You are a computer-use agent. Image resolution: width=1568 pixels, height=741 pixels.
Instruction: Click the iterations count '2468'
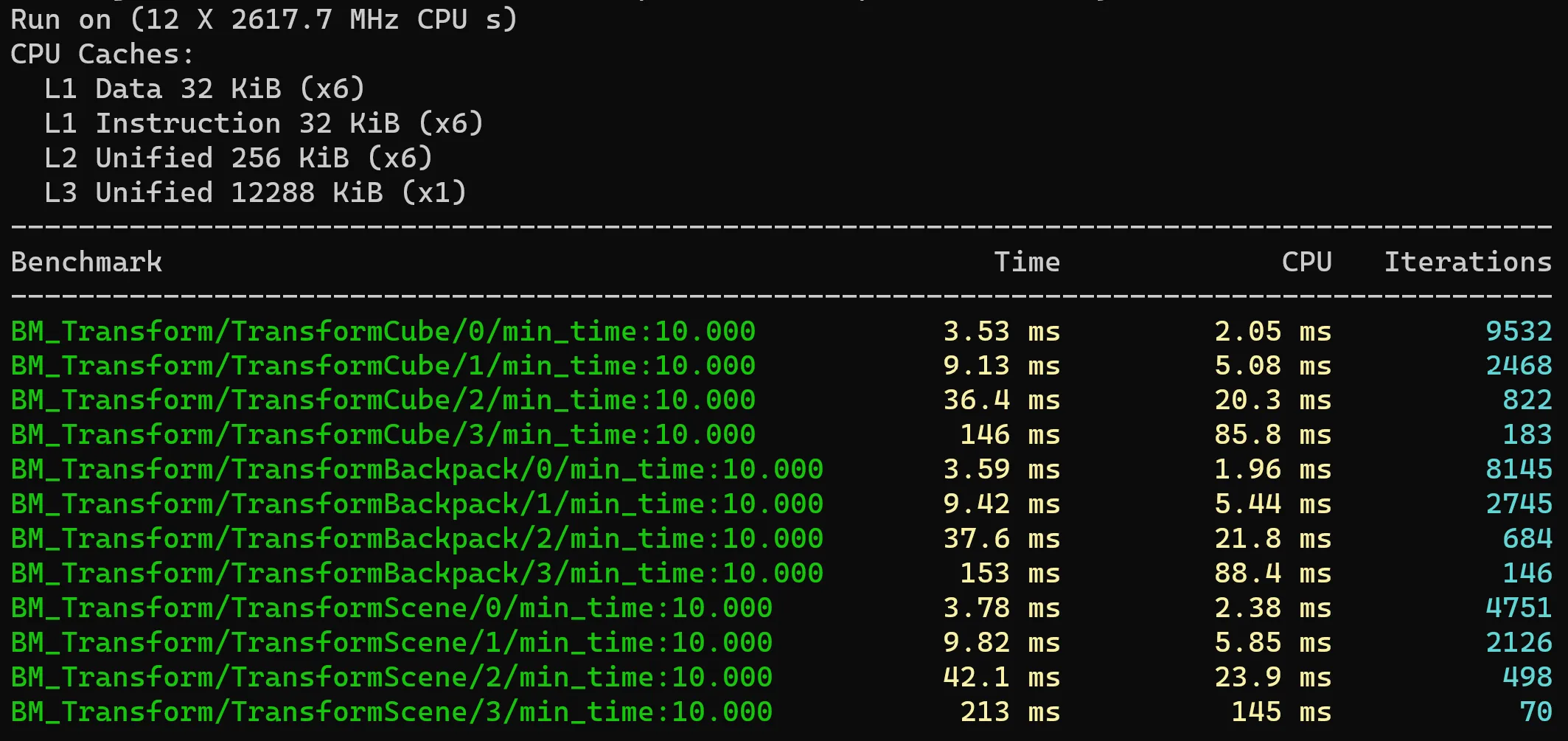pyautogui.click(x=1519, y=366)
